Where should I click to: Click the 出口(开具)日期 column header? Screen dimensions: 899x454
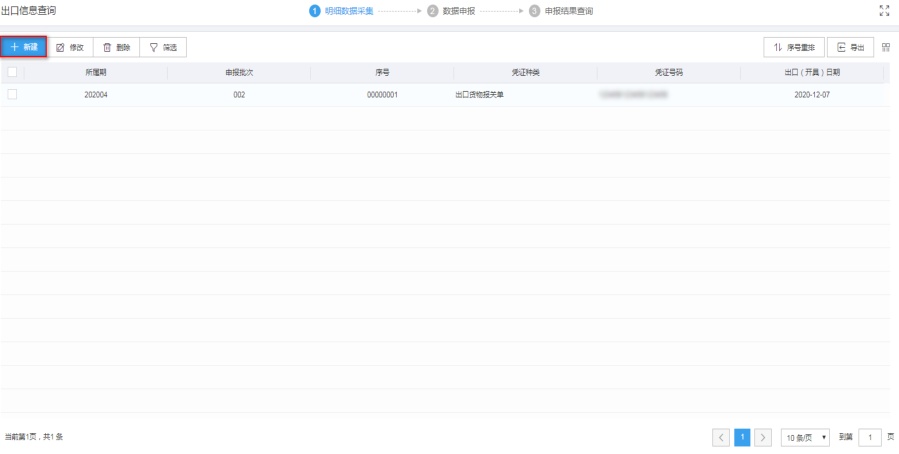click(812, 73)
